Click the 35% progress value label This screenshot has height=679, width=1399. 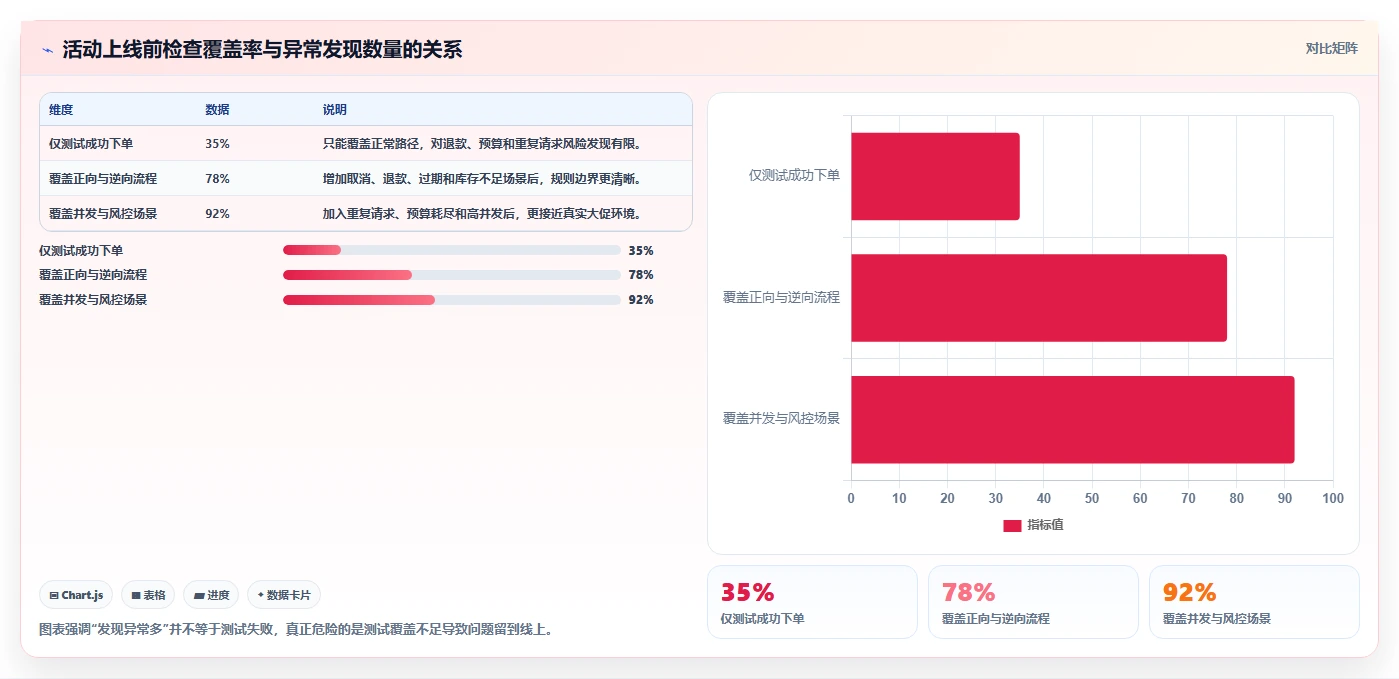pos(641,250)
